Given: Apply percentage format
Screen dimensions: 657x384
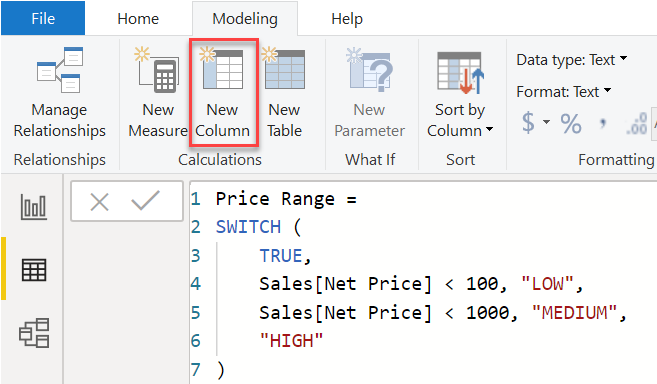Looking at the screenshot, I should click(571, 123).
